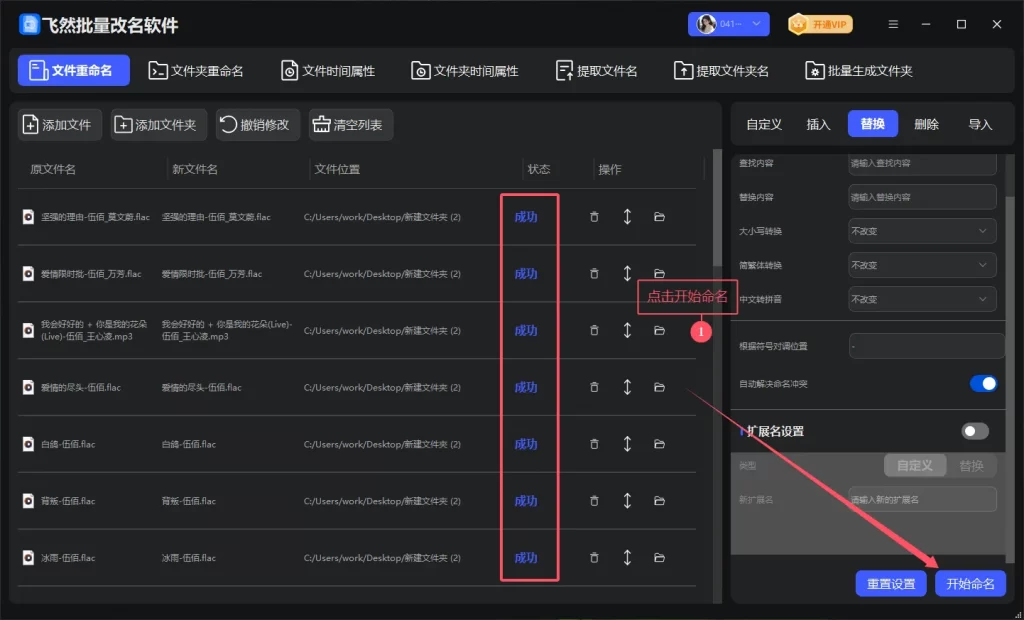
Task: Click the 重置设置 button
Action: pos(890,584)
